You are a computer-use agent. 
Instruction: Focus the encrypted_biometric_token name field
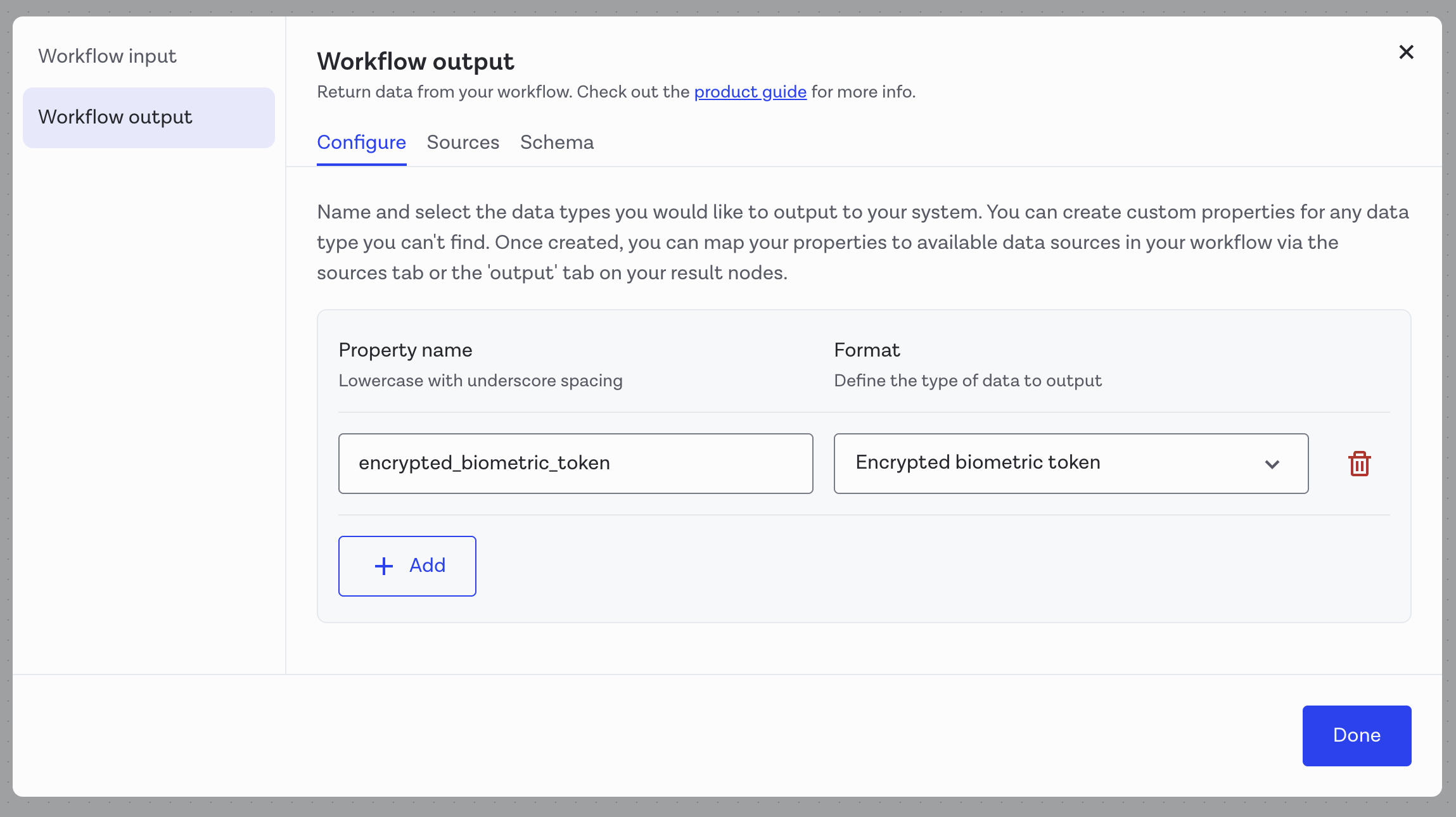[575, 464]
